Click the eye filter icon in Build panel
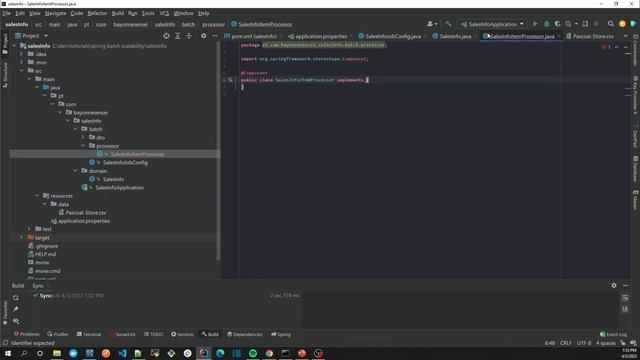640x360 pixels. pyautogui.click(x=16, y=321)
